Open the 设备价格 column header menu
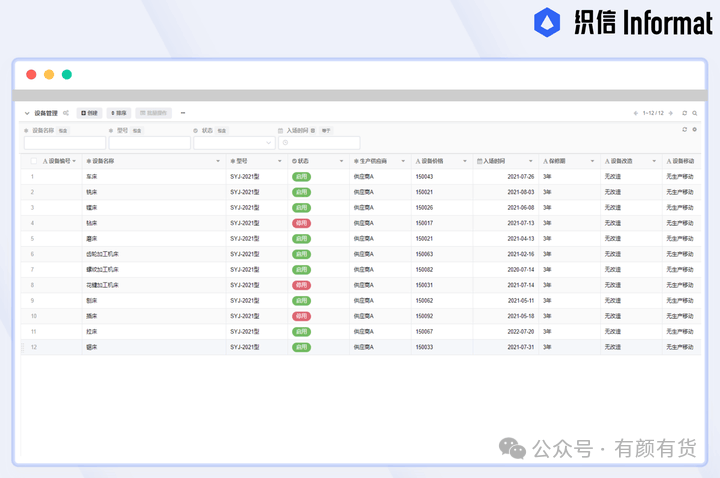The height and width of the screenshot is (478, 720). pos(464,161)
